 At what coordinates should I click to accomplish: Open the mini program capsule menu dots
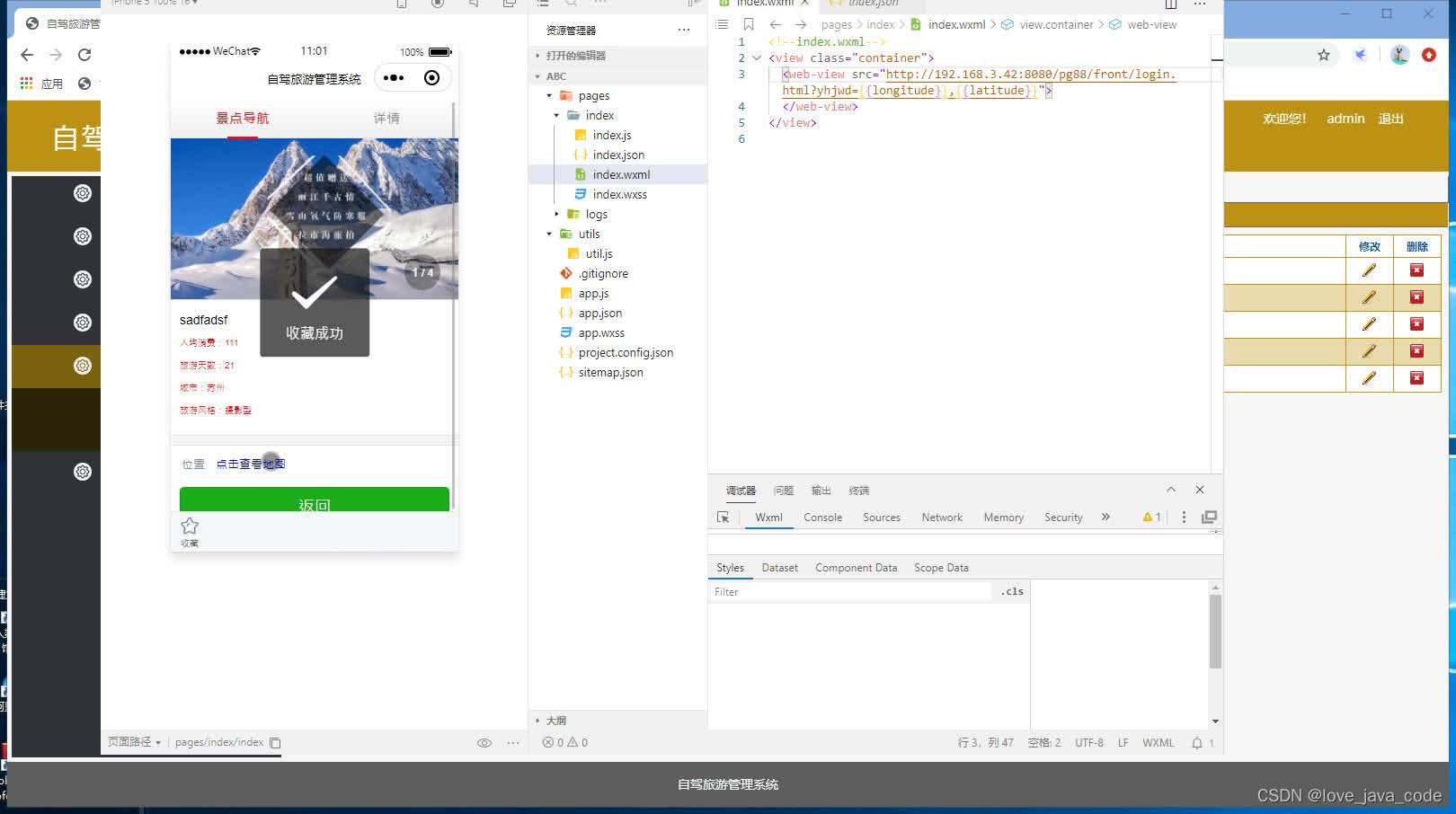tap(394, 78)
